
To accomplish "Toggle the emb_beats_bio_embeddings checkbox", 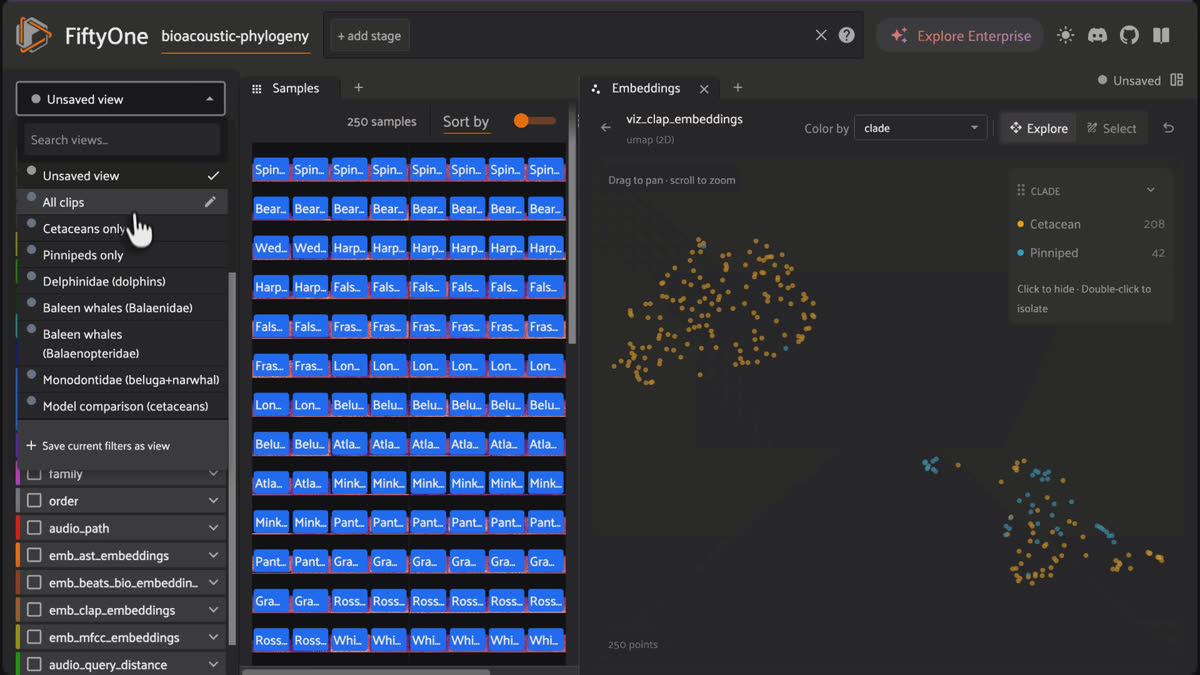I will pos(34,583).
